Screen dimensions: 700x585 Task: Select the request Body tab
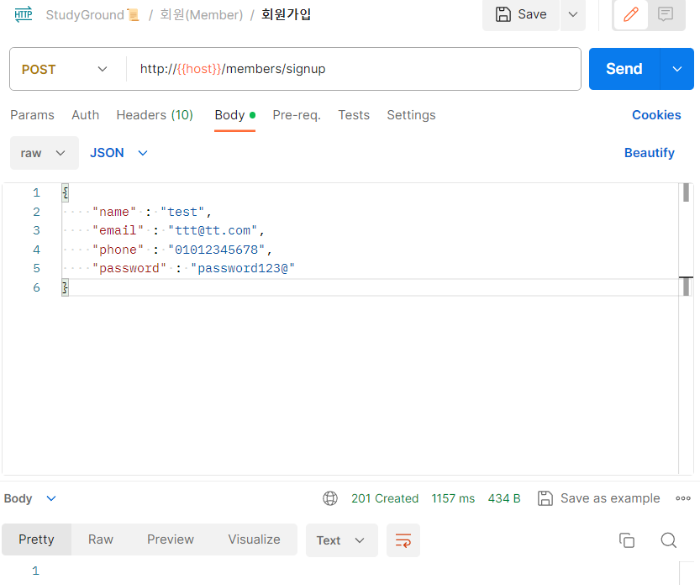coord(235,115)
